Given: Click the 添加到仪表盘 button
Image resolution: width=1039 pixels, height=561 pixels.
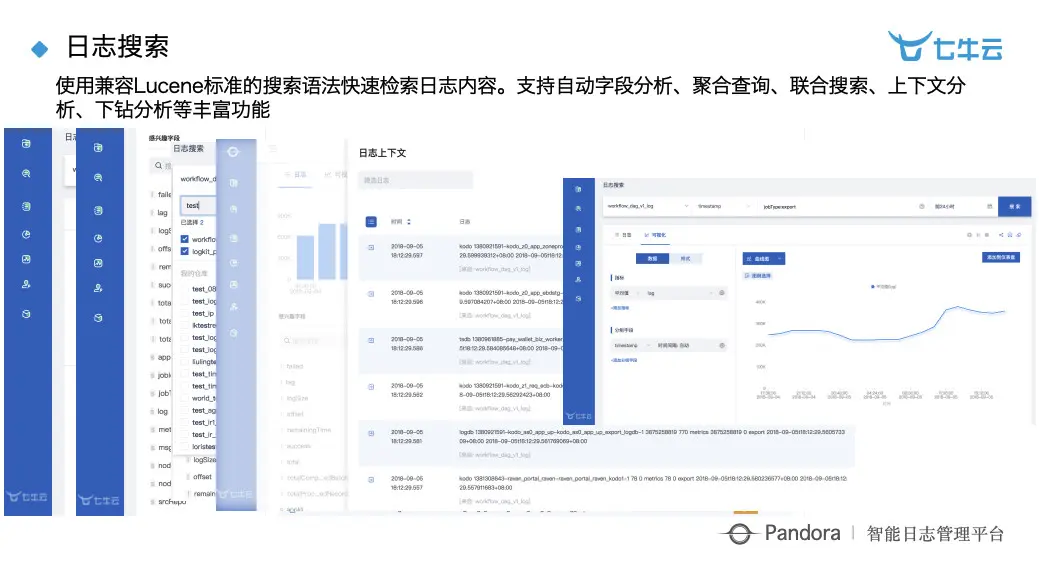Looking at the screenshot, I should click(1001, 257).
